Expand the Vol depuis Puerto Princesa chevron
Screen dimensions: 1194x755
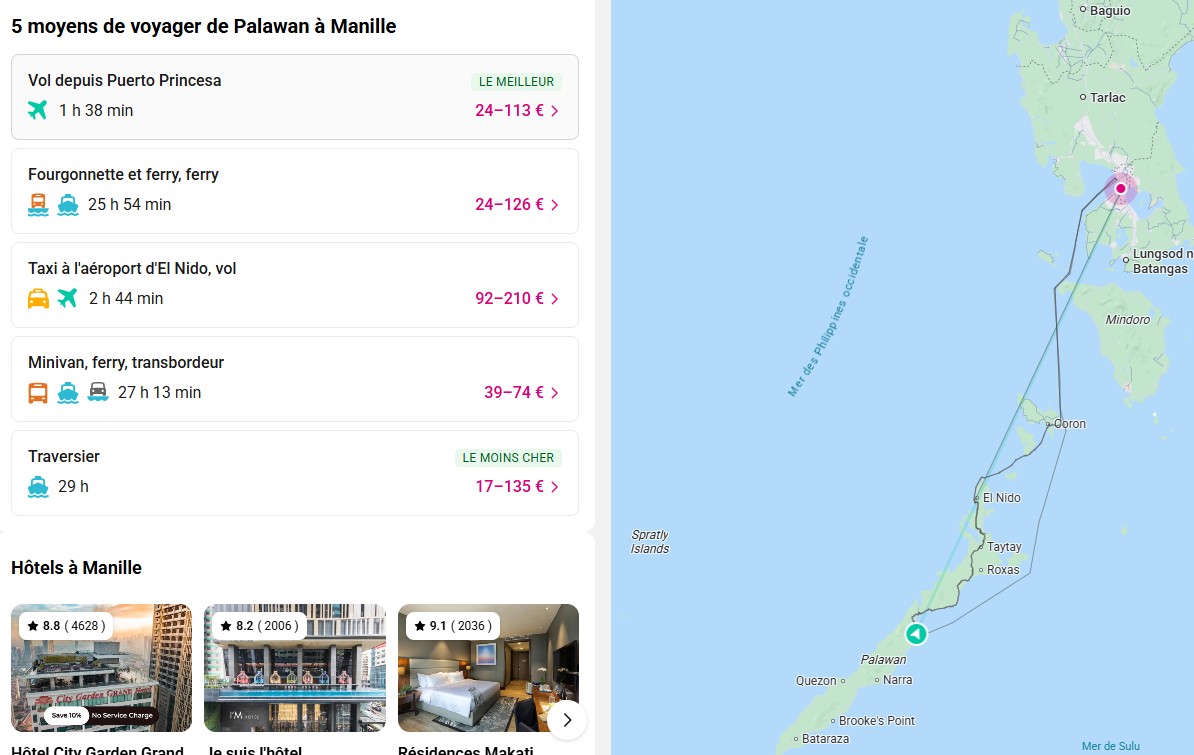point(555,111)
